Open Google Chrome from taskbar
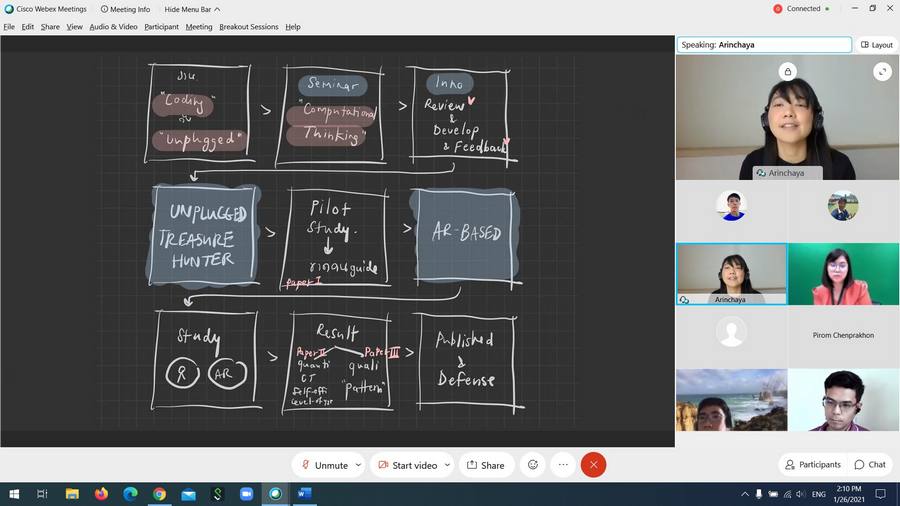This screenshot has height=506, width=900. coord(159,494)
